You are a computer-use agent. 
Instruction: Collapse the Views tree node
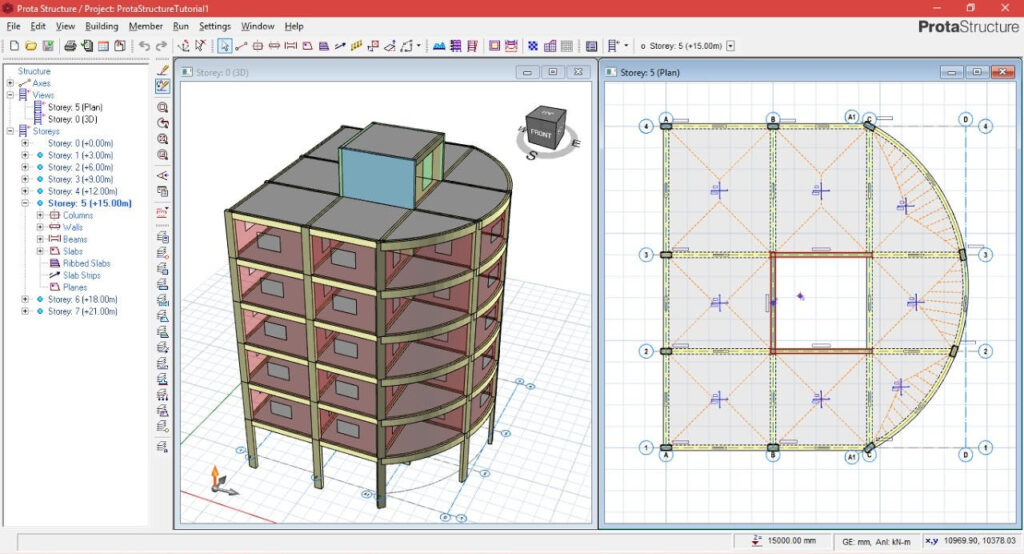(10, 95)
